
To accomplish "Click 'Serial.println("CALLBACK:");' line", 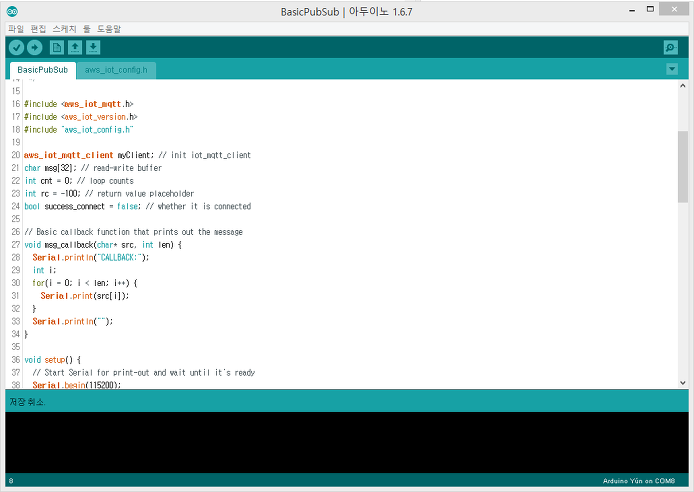I will coord(90,258).
